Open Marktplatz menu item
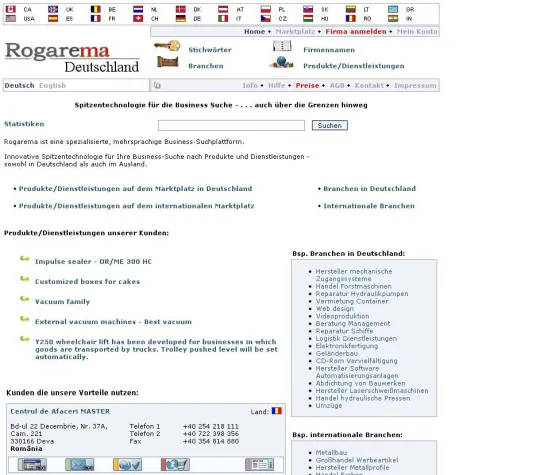The height and width of the screenshot is (475, 544). click(x=295, y=32)
